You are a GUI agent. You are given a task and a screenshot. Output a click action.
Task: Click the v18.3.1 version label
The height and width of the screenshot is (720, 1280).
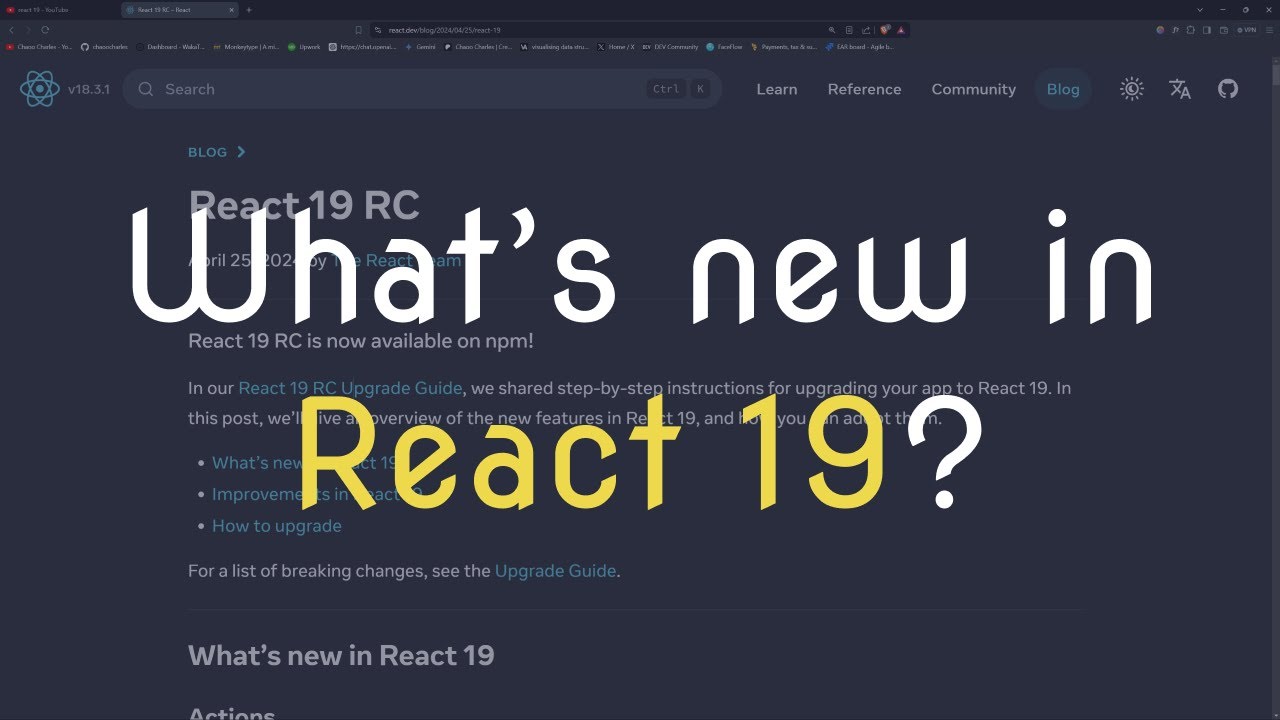(89, 89)
